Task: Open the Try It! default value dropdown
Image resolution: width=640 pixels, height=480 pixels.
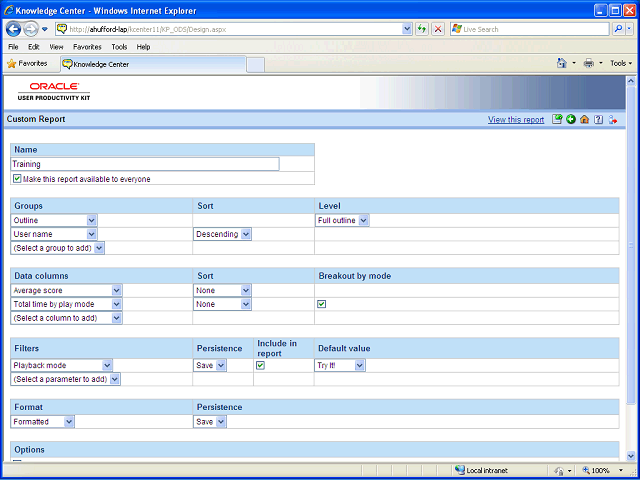Action: 340,365
